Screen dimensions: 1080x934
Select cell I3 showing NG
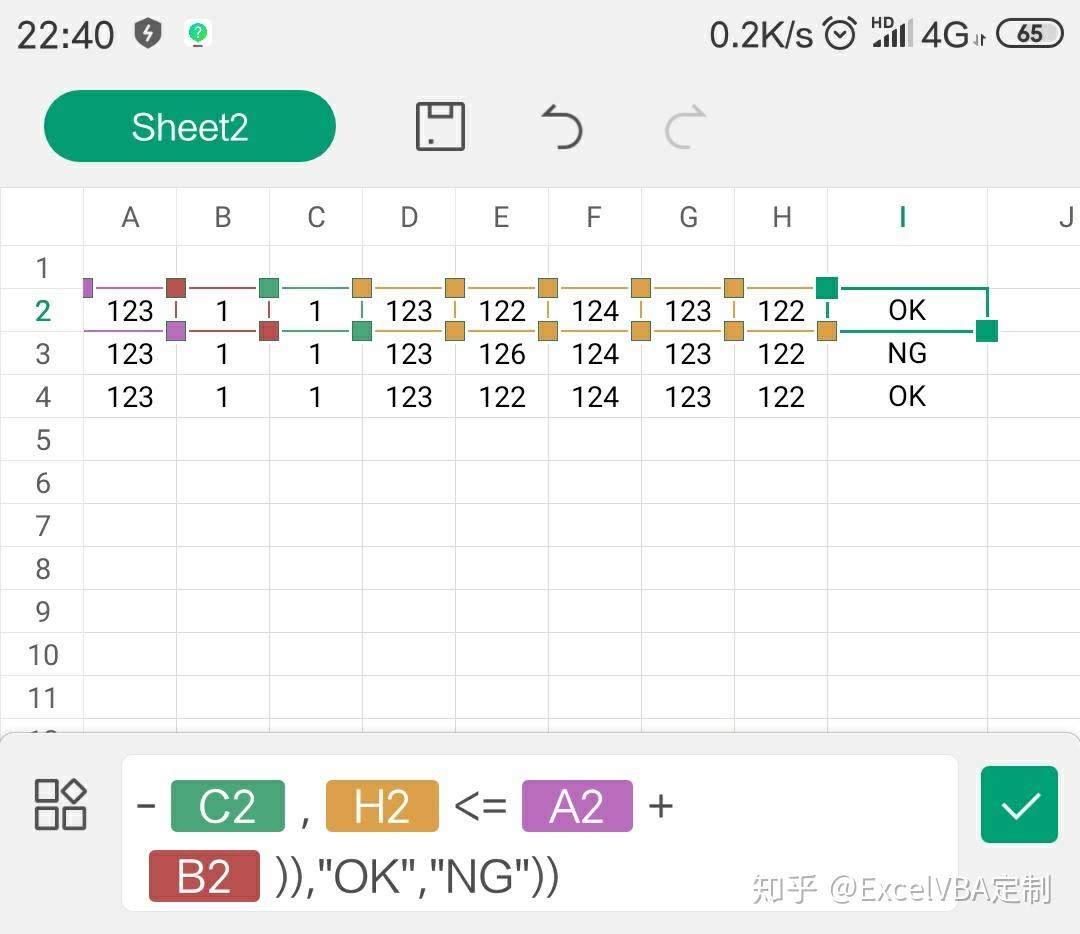907,353
